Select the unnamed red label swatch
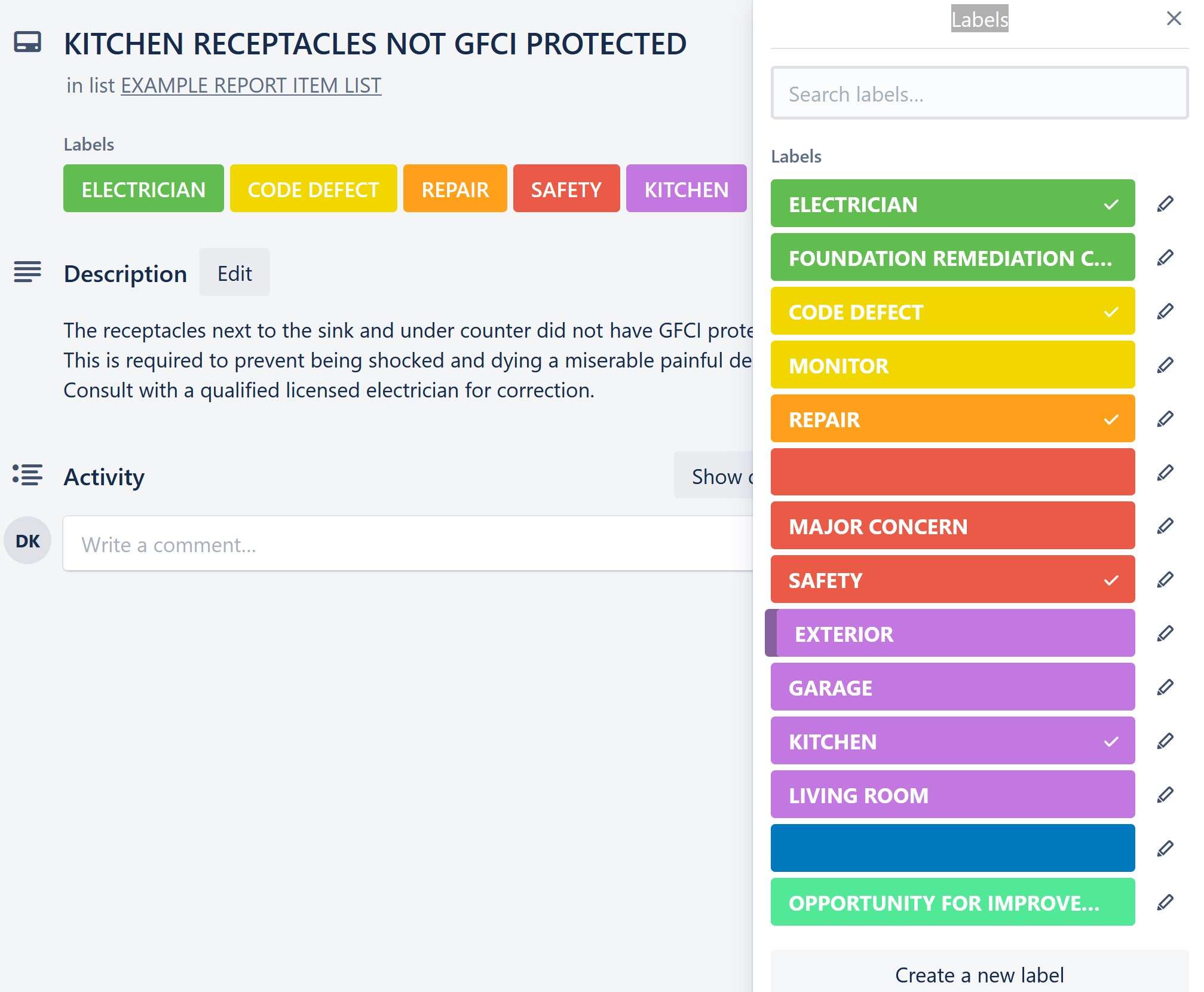 (x=952, y=472)
